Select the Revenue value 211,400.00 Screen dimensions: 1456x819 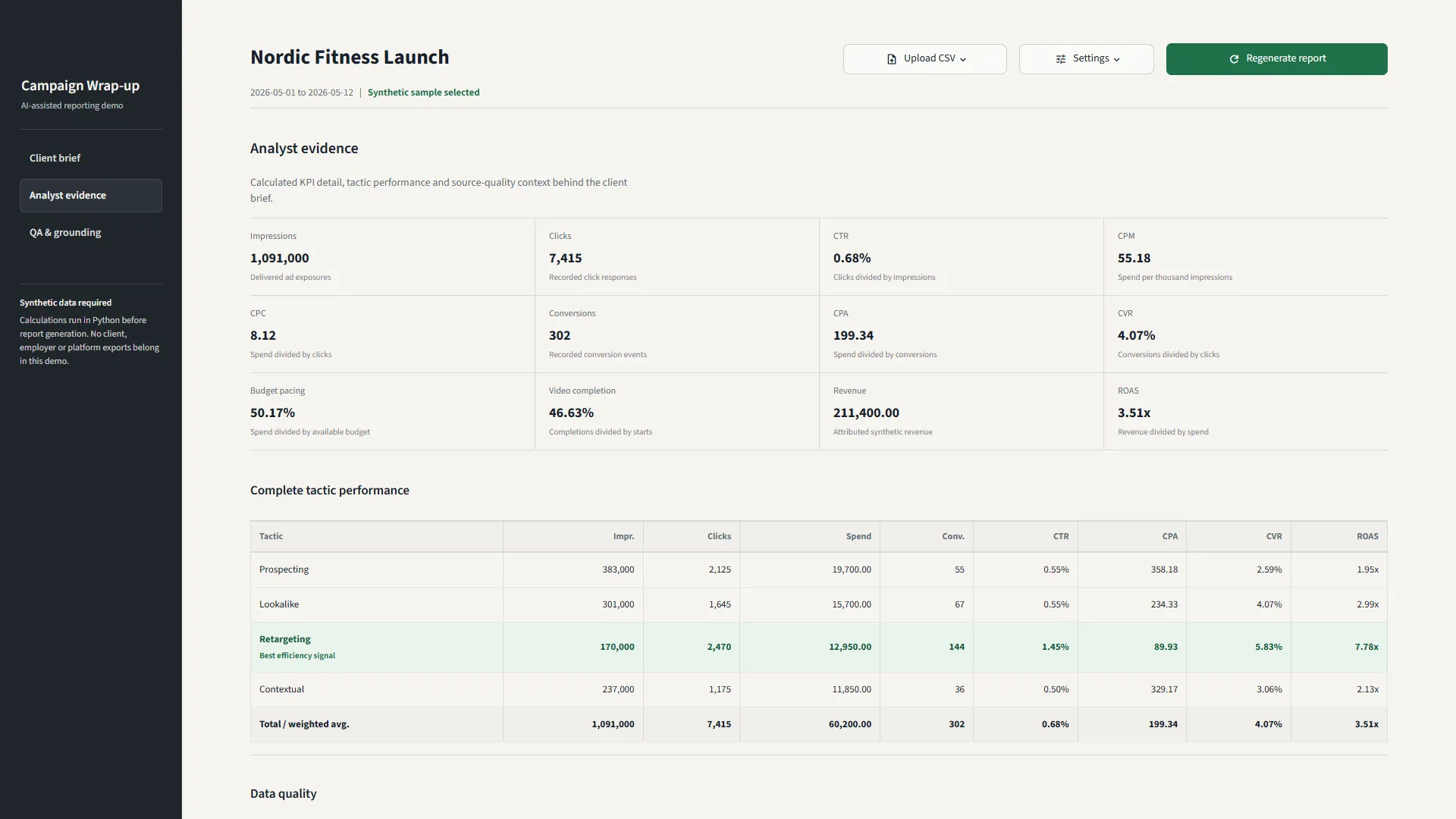coord(866,413)
